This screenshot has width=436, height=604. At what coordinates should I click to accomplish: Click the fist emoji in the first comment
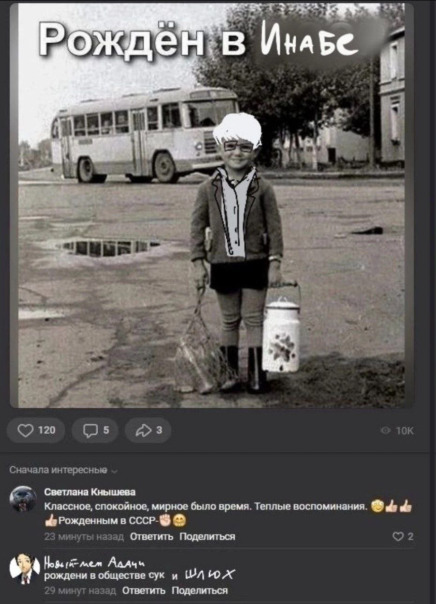pos(165,521)
